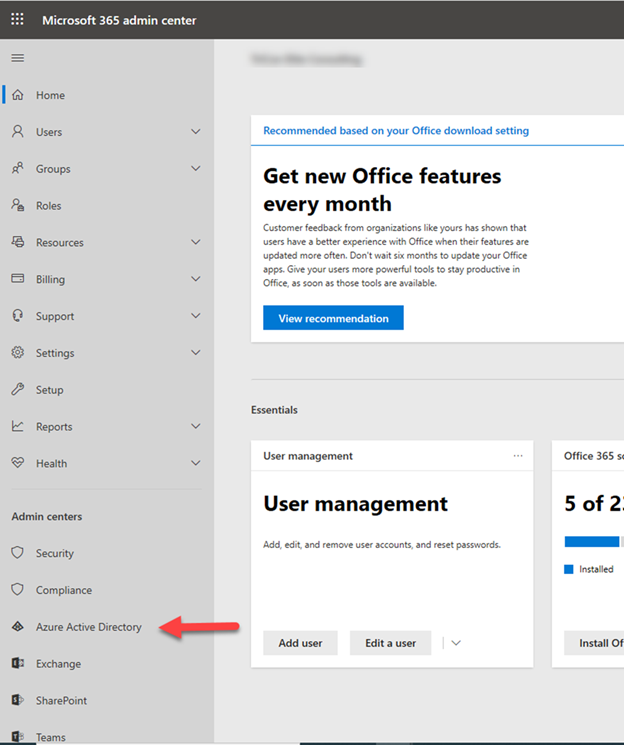Click the Office installs progress bar
The image size is (624, 745).
tap(594, 542)
